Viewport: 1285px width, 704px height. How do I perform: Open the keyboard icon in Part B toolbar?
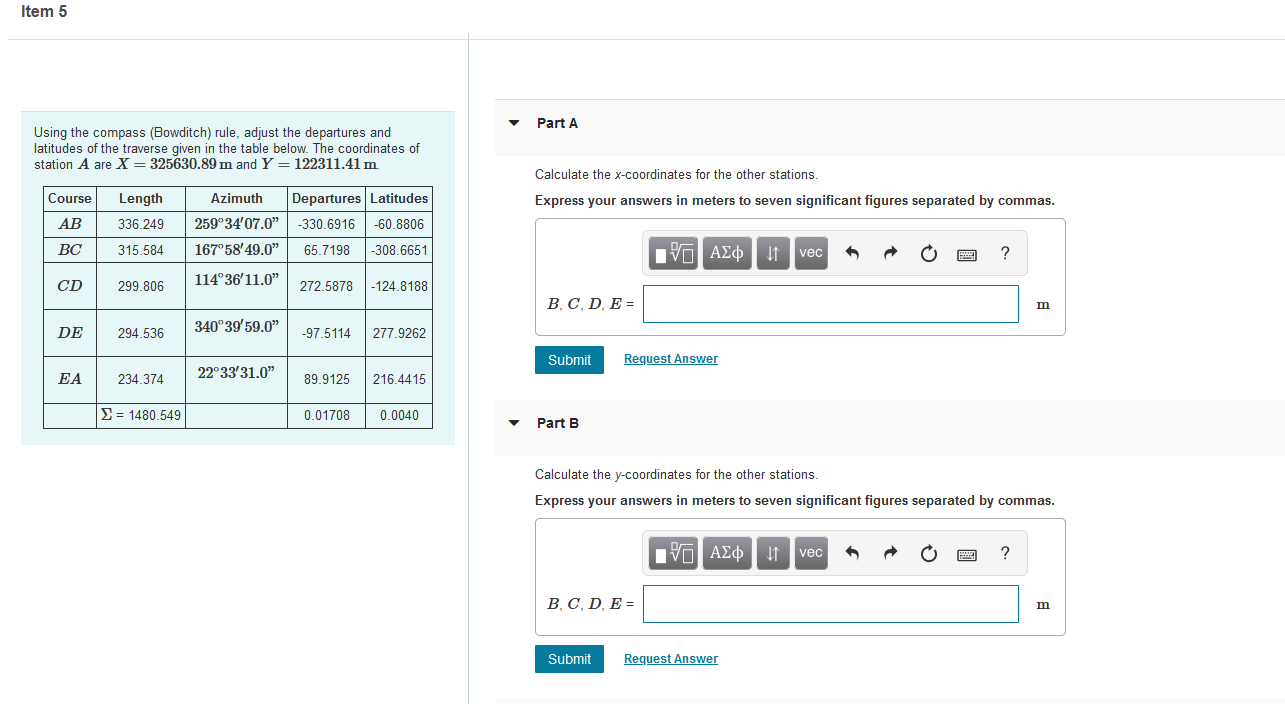coord(966,553)
